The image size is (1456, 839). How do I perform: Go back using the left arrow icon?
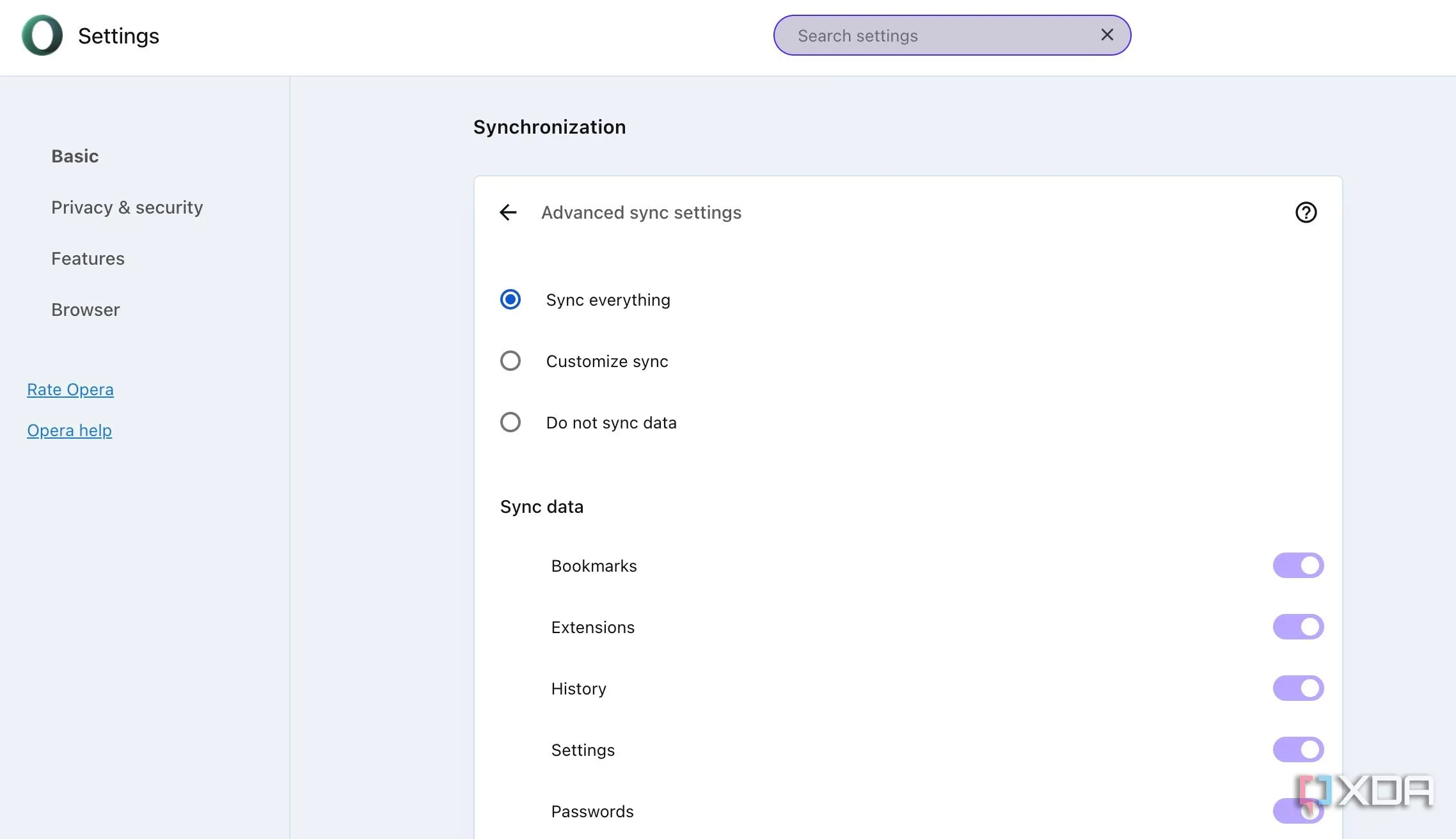point(508,212)
